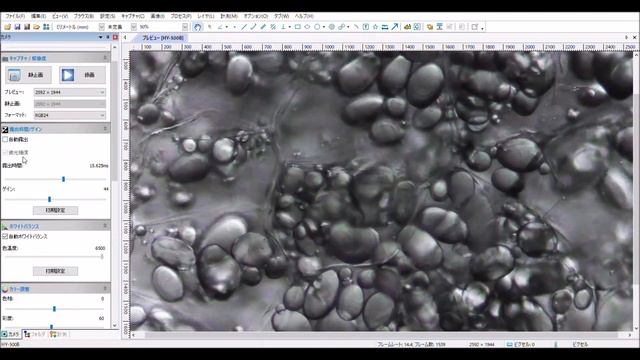640x360 pixels.
Task: Click the export icon at toolbar end
Action: tap(475, 27)
